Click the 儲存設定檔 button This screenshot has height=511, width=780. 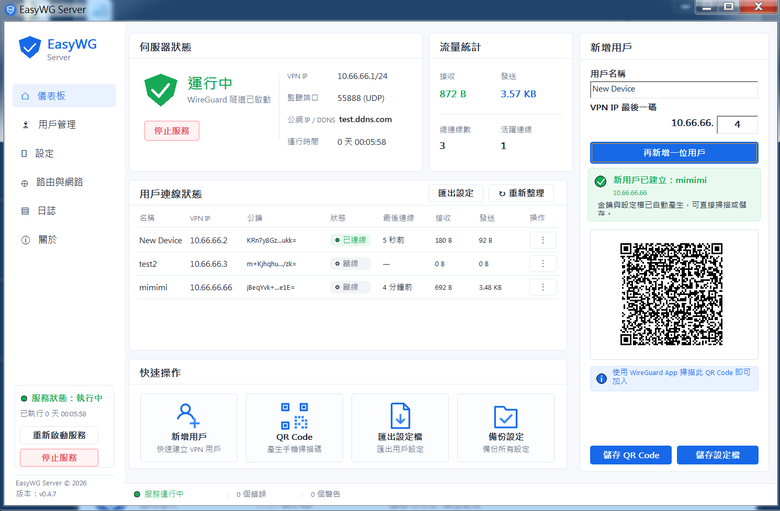click(717, 455)
